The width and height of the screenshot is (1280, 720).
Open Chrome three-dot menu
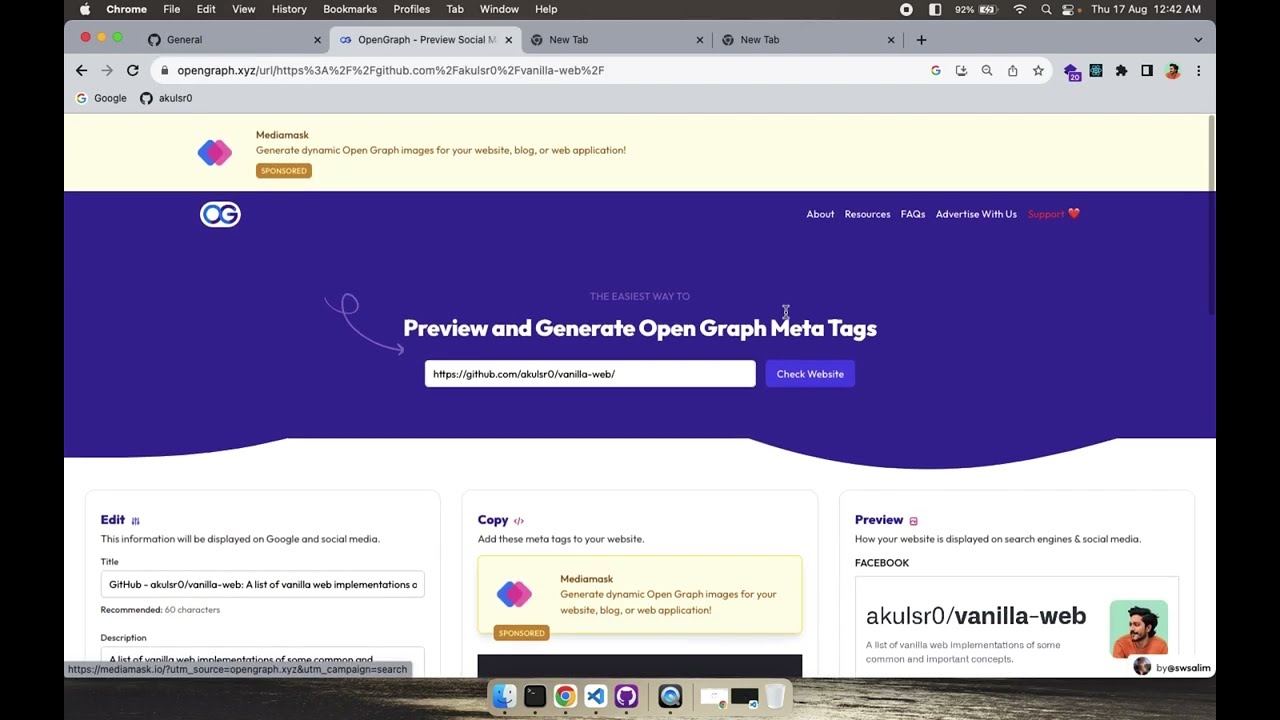[x=1198, y=70]
